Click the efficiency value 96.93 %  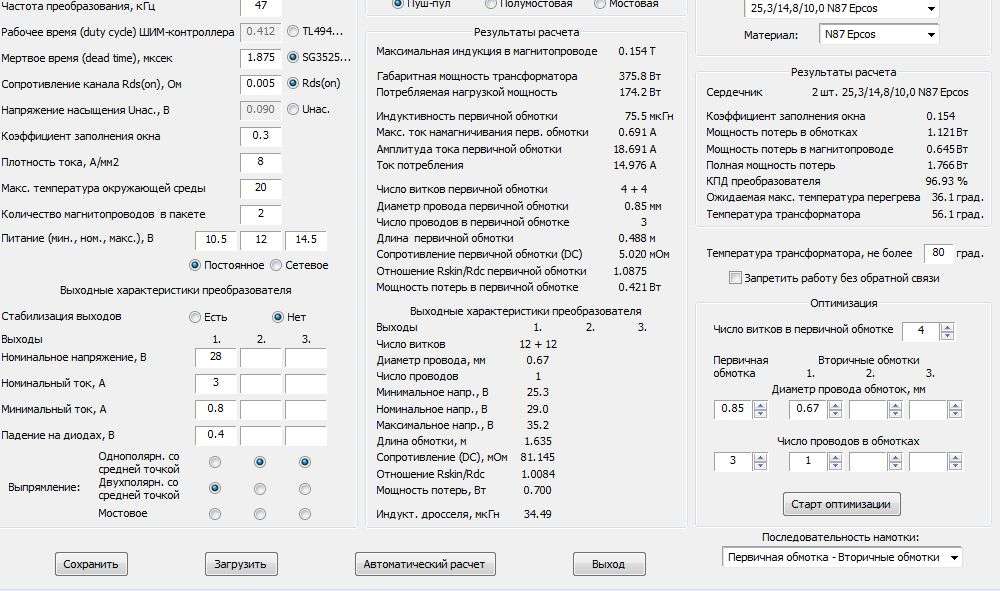[946, 181]
